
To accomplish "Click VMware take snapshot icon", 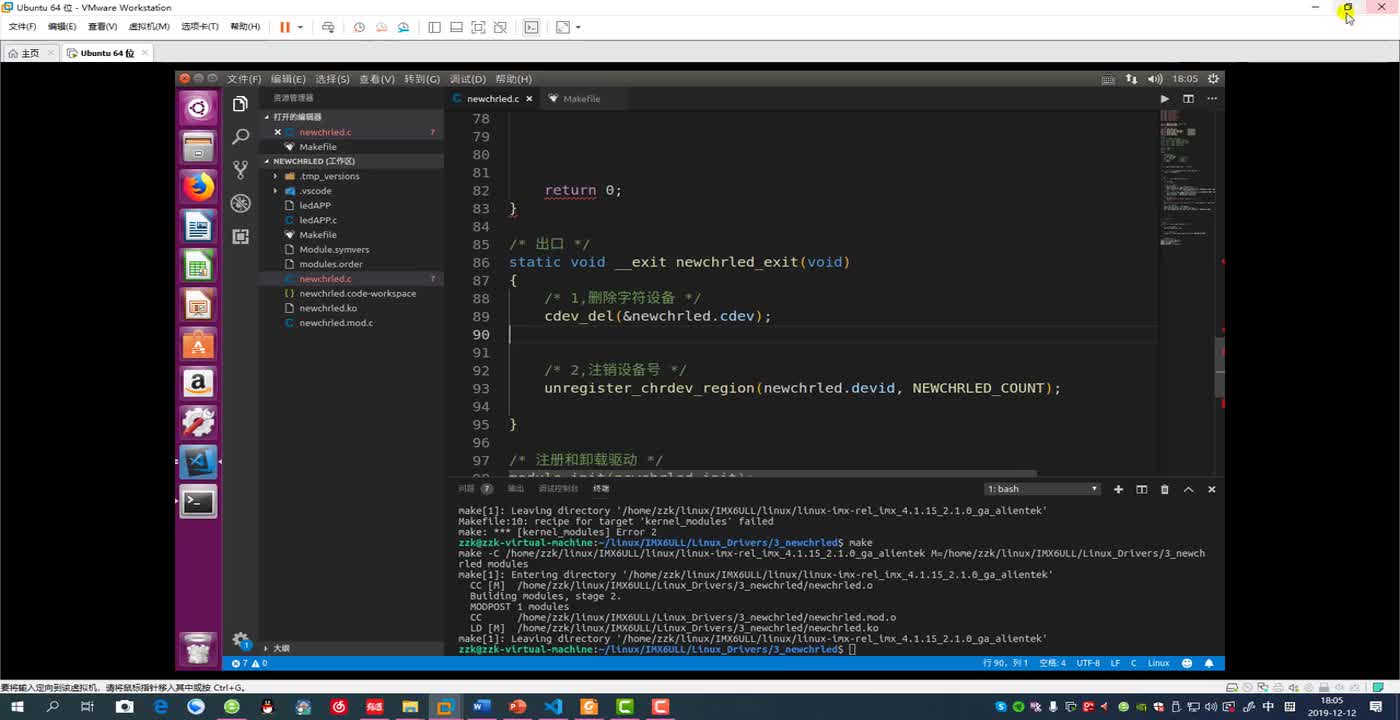I will (359, 27).
